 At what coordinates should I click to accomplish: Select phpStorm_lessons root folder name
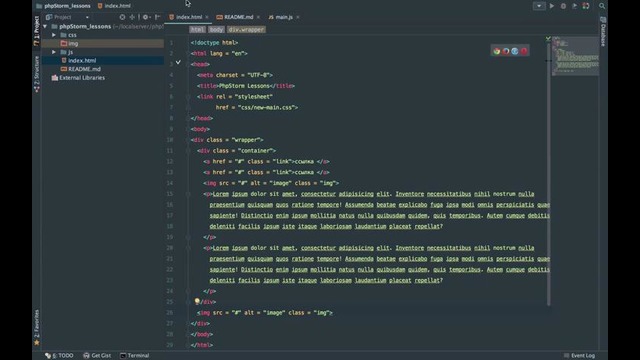pos(85,27)
